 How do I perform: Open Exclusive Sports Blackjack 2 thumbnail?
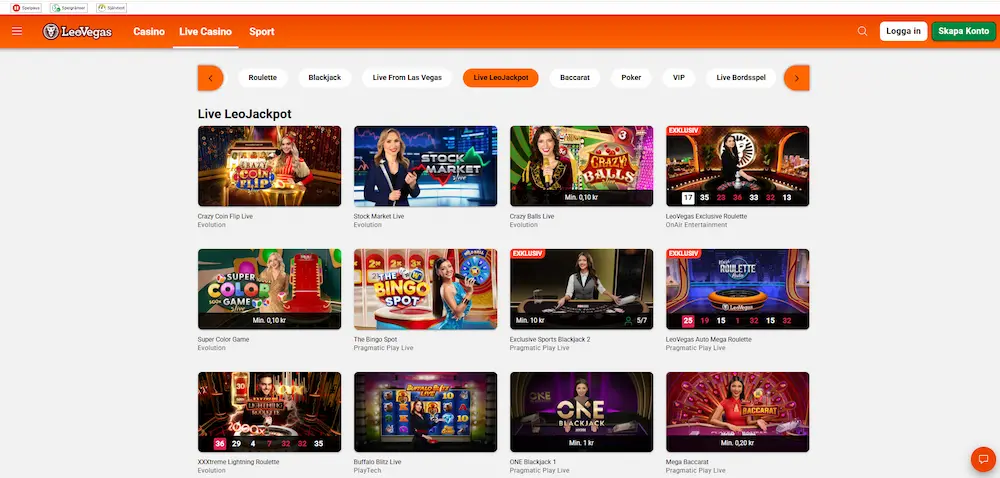point(582,289)
